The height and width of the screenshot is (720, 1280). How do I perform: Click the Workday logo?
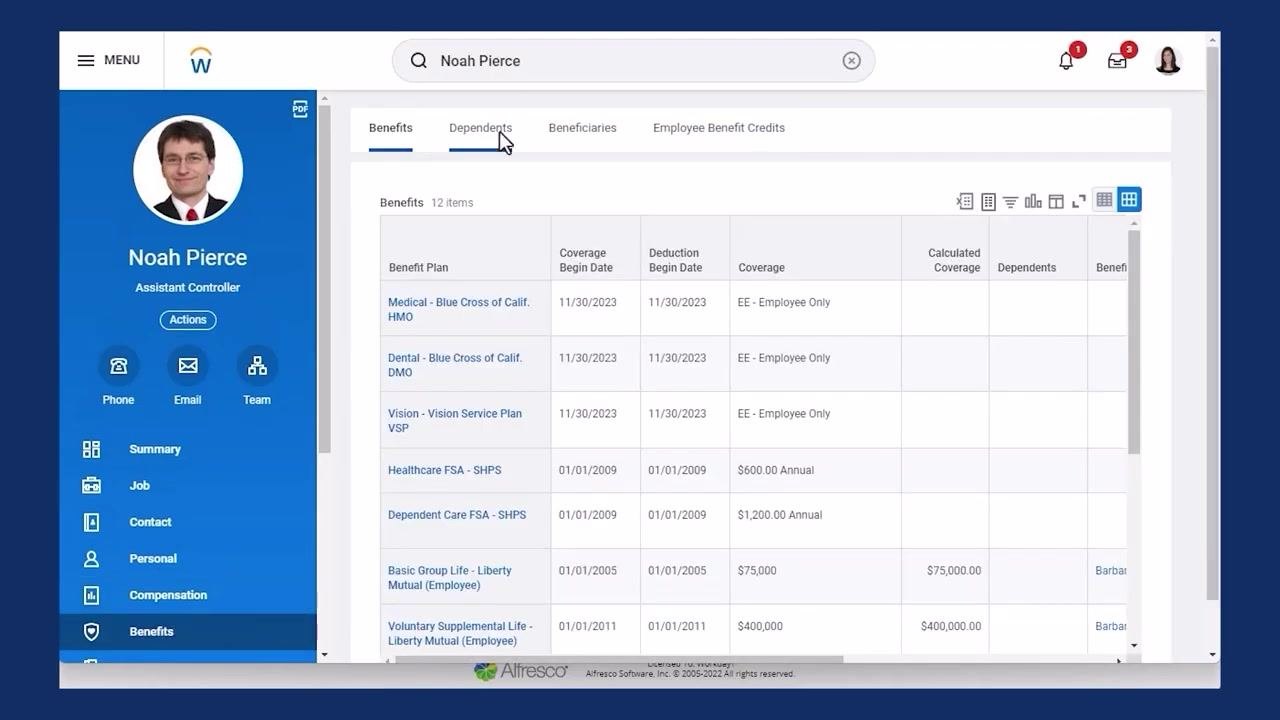point(200,60)
